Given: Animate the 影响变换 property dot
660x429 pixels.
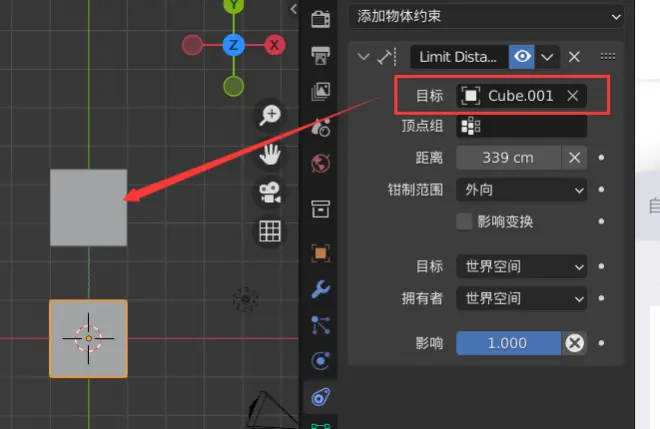Looking at the screenshot, I should tap(601, 221).
